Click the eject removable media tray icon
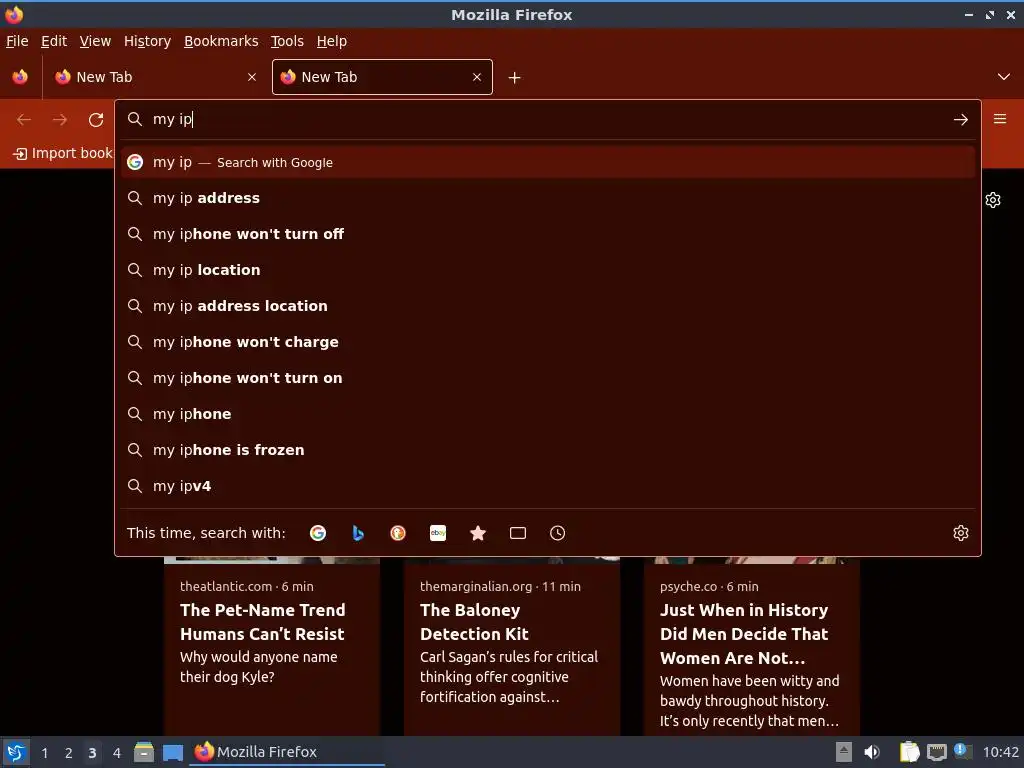 (844, 752)
